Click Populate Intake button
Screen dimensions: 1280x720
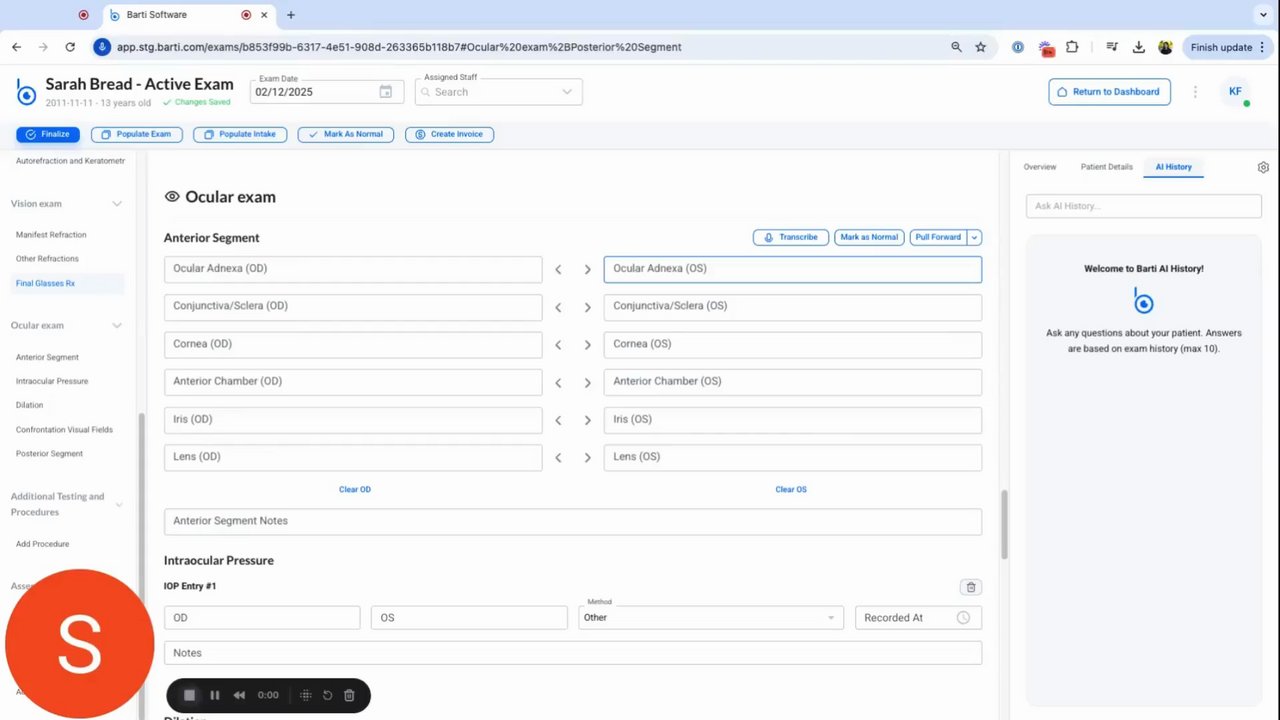tap(241, 134)
